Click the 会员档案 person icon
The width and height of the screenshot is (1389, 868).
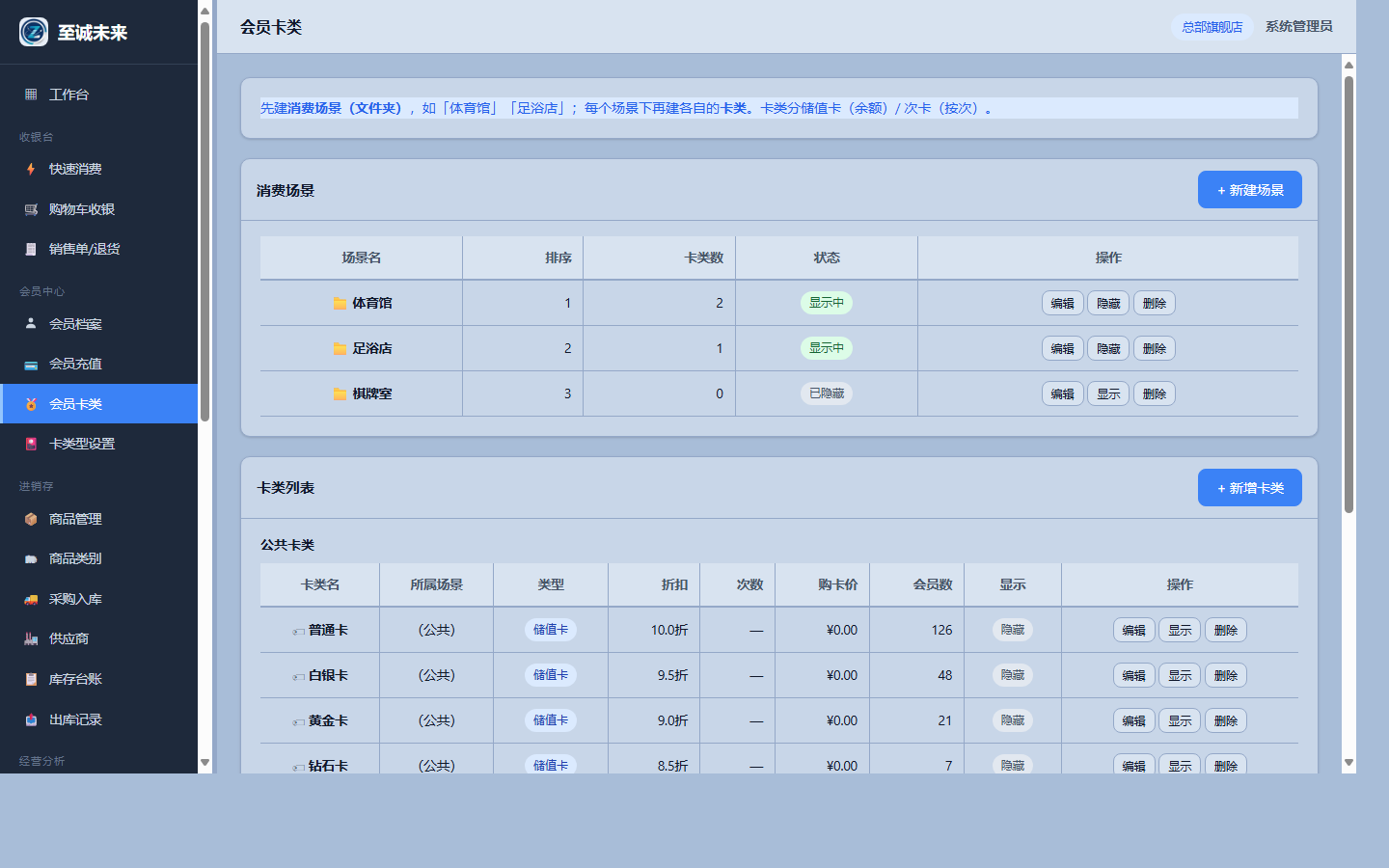tap(31, 324)
